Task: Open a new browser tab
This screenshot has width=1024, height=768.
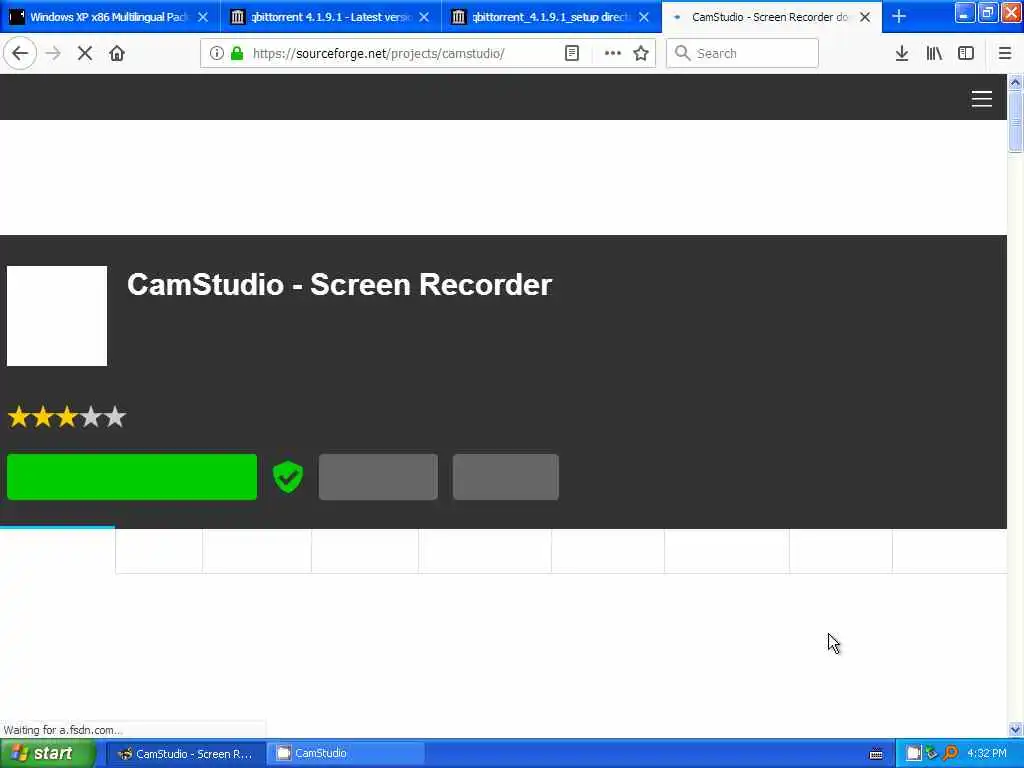Action: (x=899, y=16)
